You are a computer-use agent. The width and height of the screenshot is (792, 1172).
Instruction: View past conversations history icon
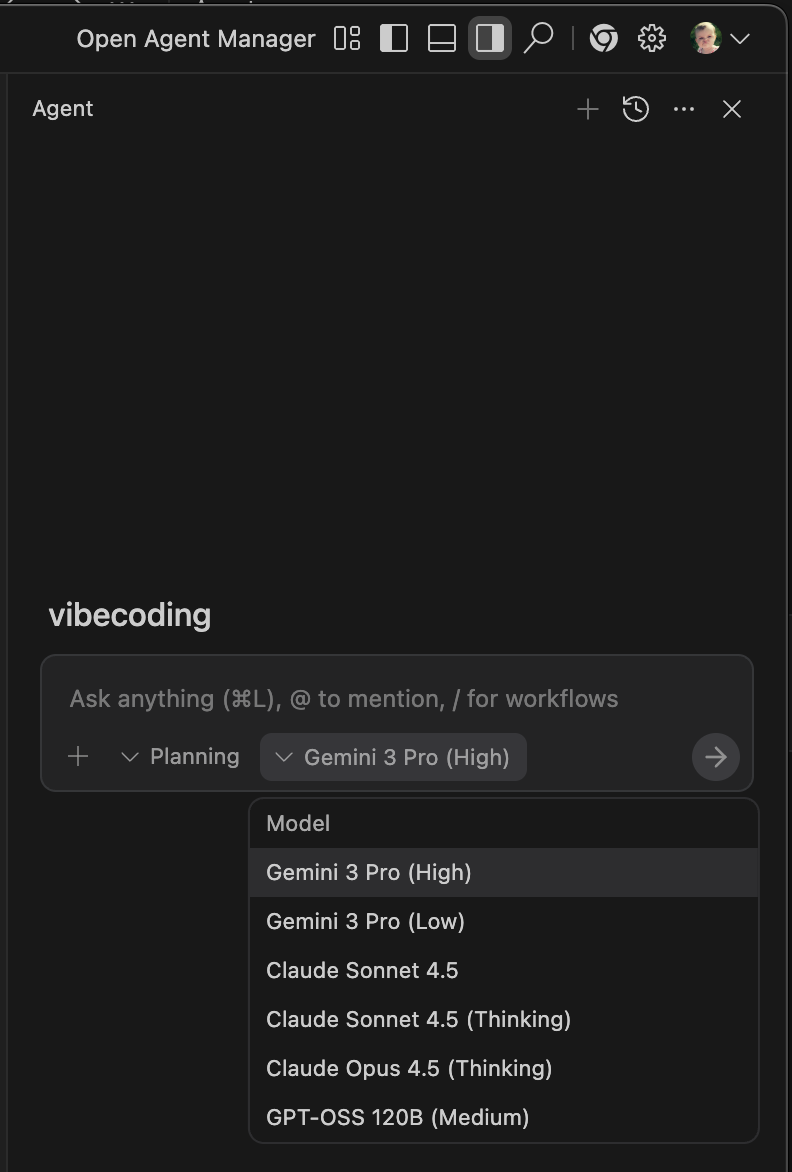[x=636, y=109]
